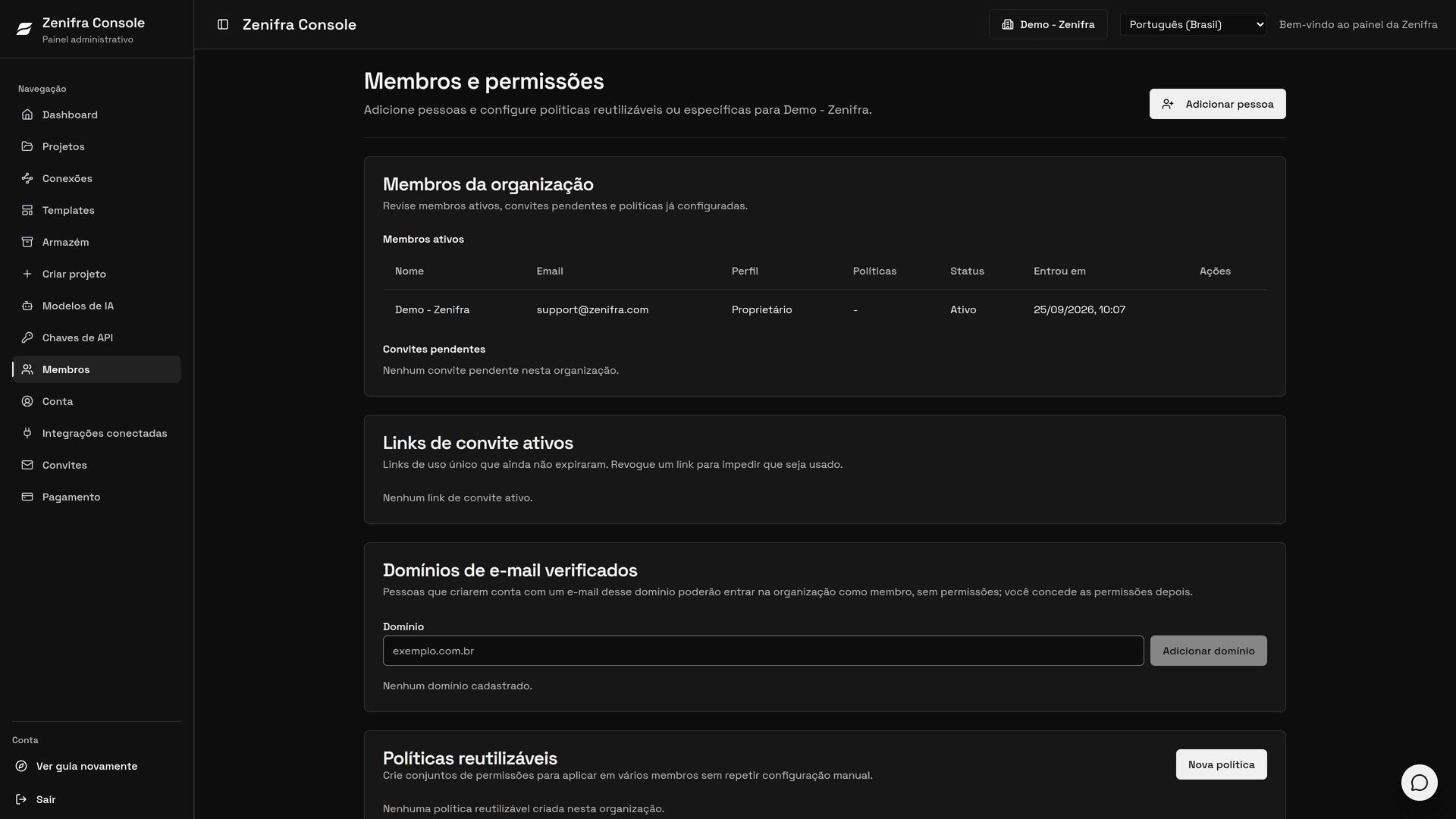Image resolution: width=1456 pixels, height=819 pixels.
Task: Open Dashboard in the sidebar
Action: pos(96,115)
